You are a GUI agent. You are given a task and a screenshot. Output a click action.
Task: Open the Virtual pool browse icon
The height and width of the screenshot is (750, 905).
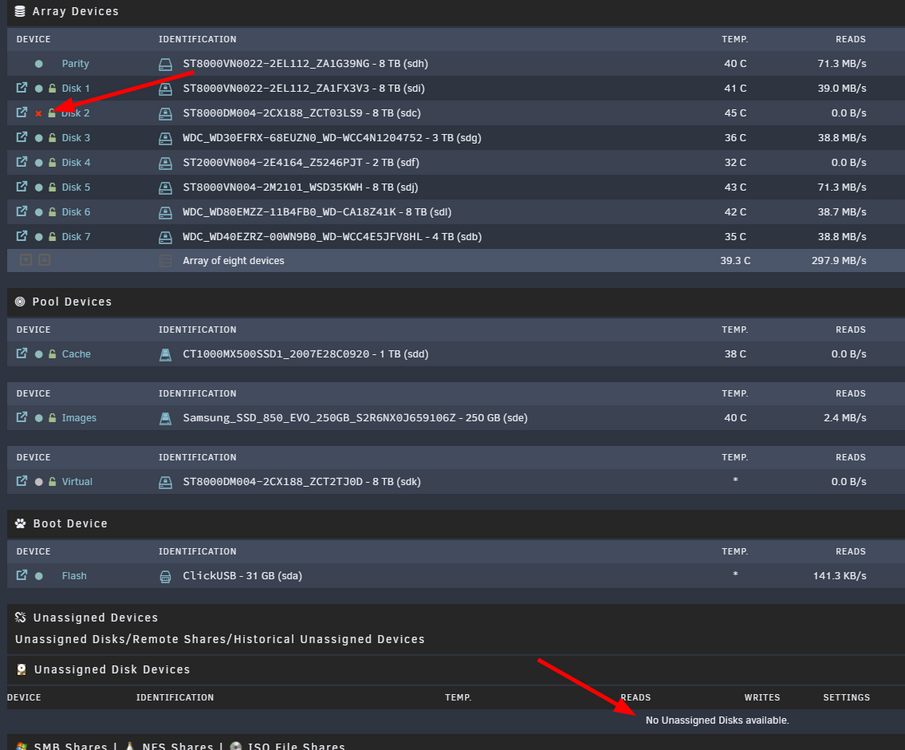(x=21, y=482)
